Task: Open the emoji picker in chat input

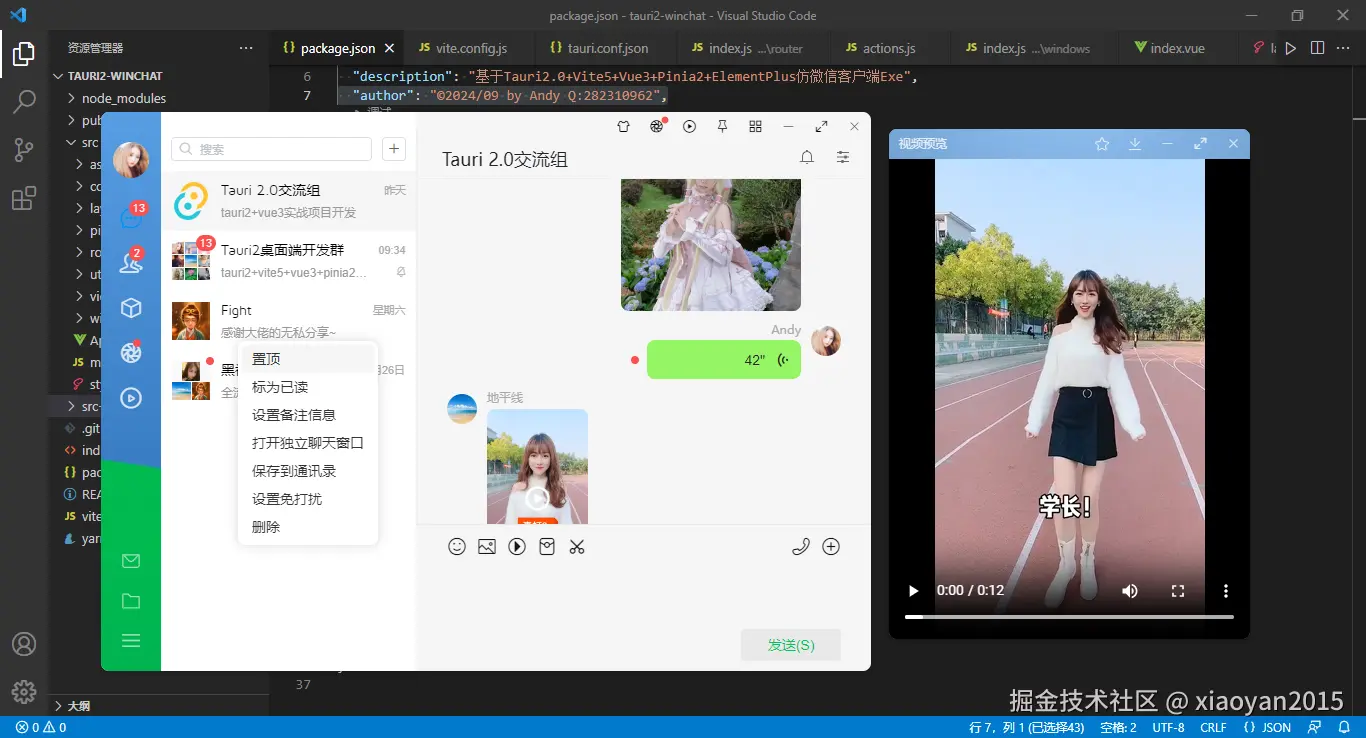Action: coord(457,547)
